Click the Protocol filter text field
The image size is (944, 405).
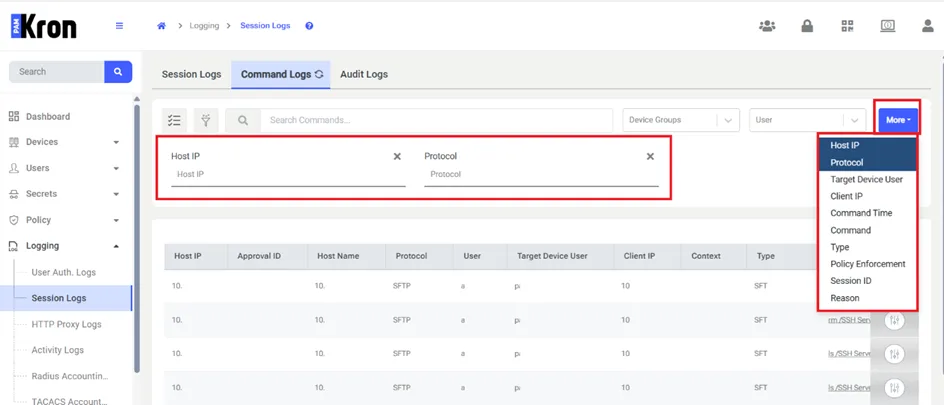tap(541, 175)
